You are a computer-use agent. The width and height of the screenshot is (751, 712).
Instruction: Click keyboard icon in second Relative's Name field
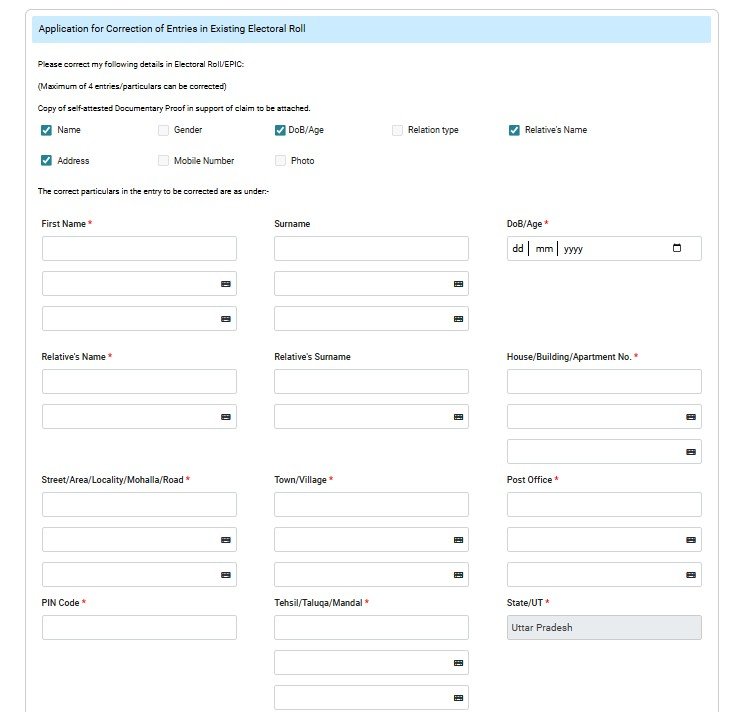tap(225, 417)
